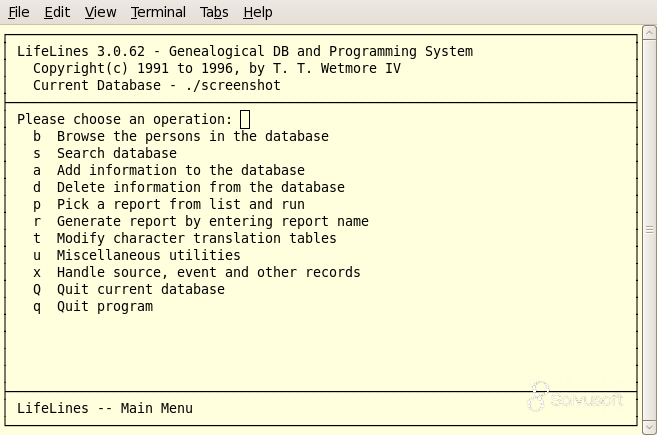This screenshot has height=435, width=657.
Task: Click 'Delete information from the database'
Action: coord(201,187)
